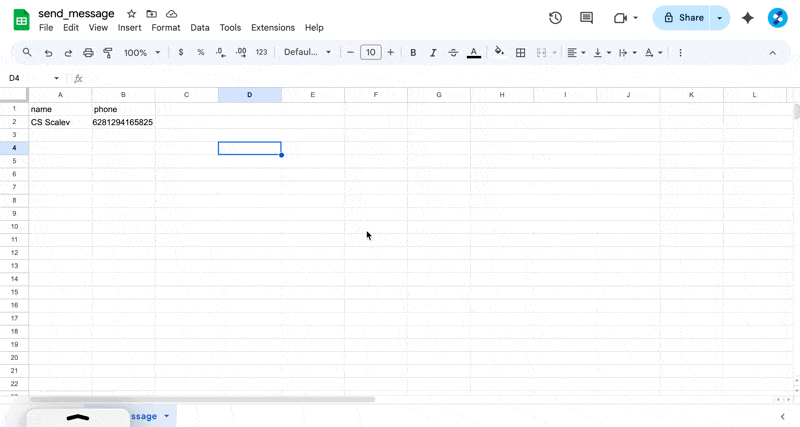Open the fill color picker

coord(499,53)
